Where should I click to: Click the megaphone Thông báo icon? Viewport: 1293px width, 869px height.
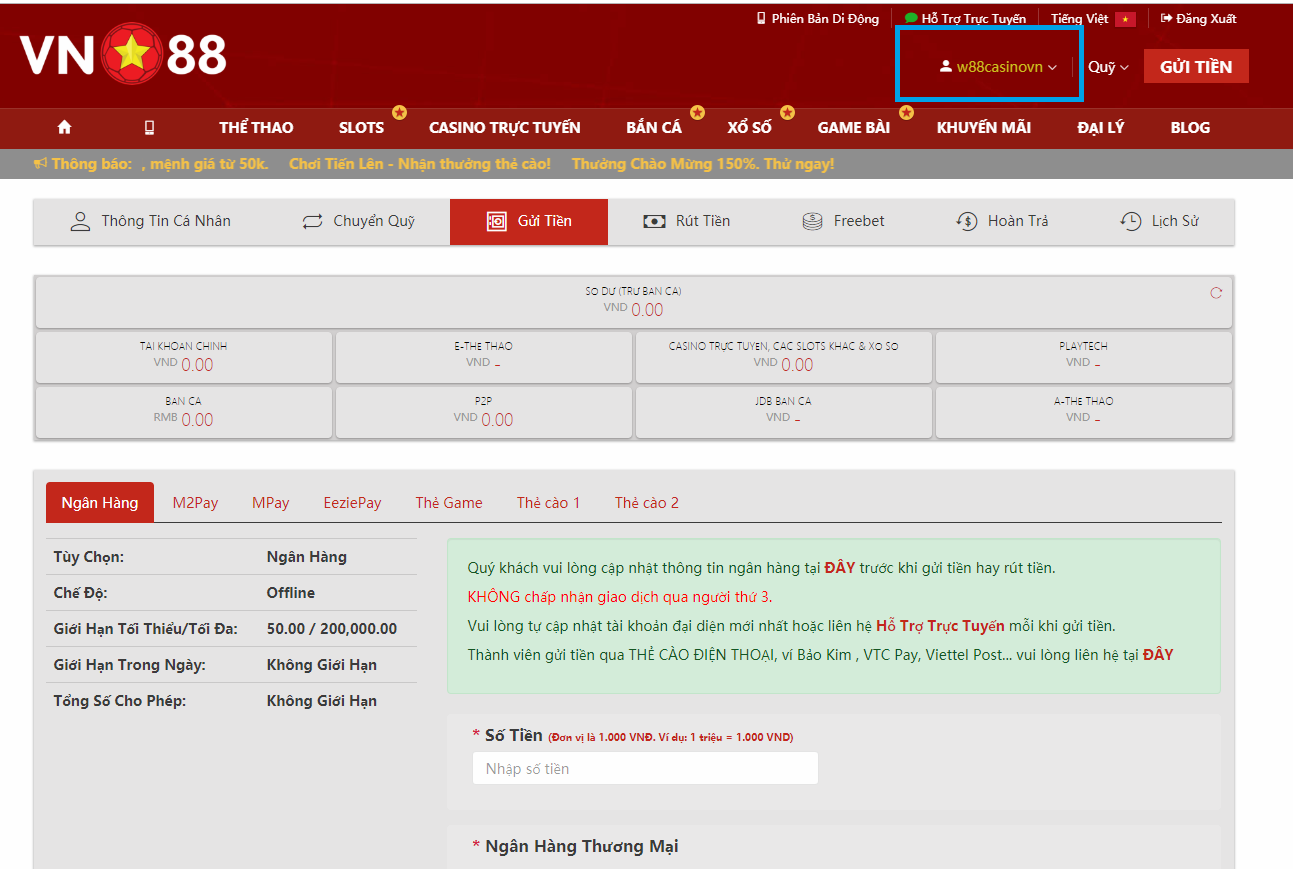point(40,163)
